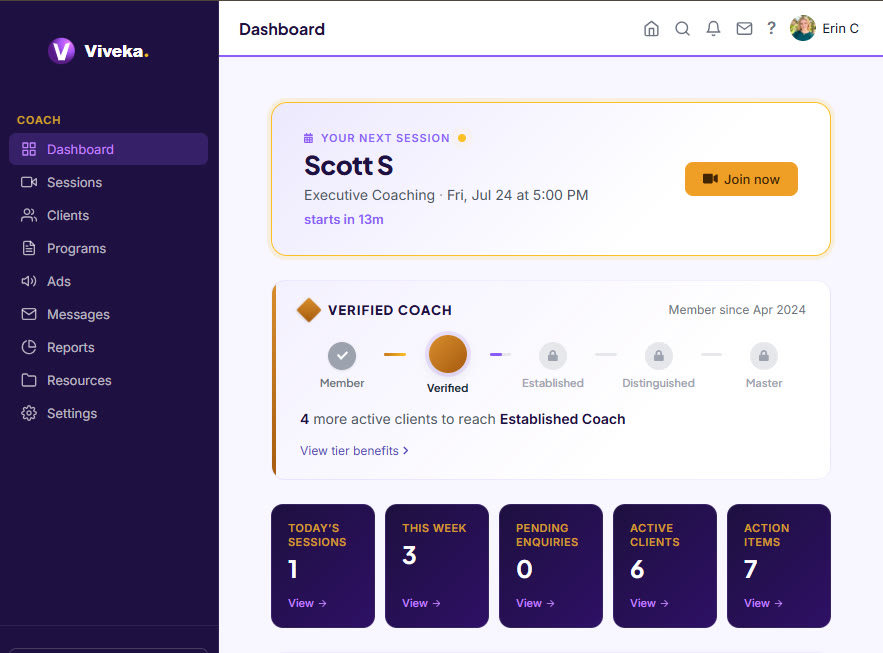883x653 pixels.
Task: View This Week card link
Action: coord(421,603)
